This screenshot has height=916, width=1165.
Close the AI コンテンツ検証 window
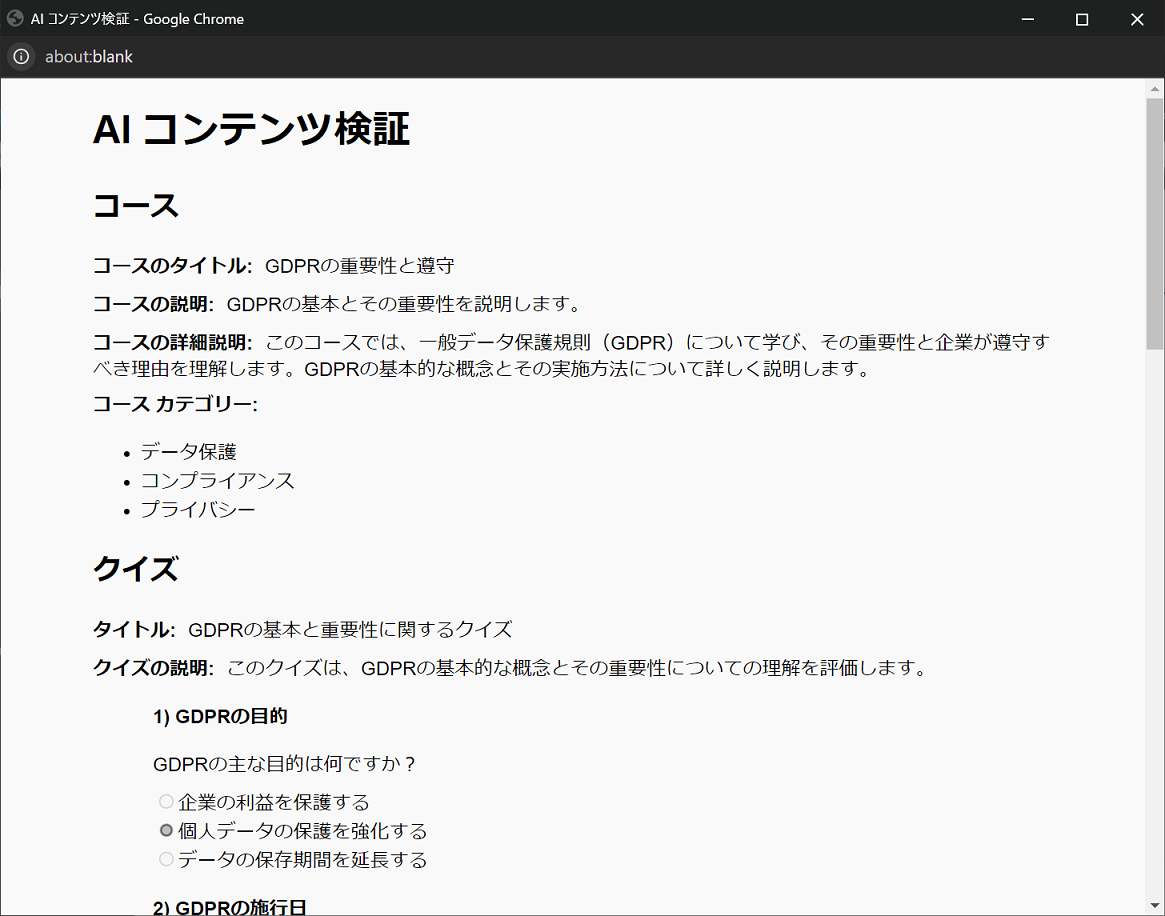point(1137,19)
